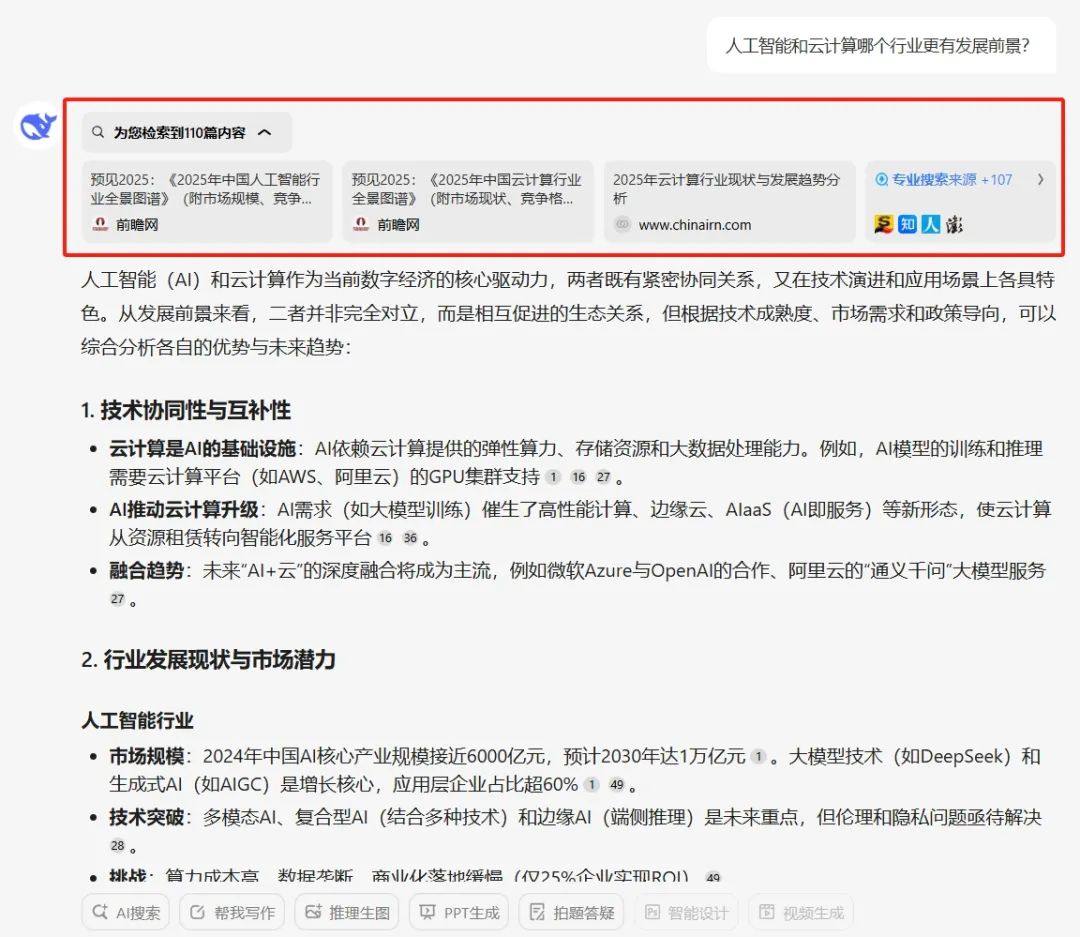Open citation 1 after GPU集群支持
Screen dimensions: 1080x937
[553, 477]
